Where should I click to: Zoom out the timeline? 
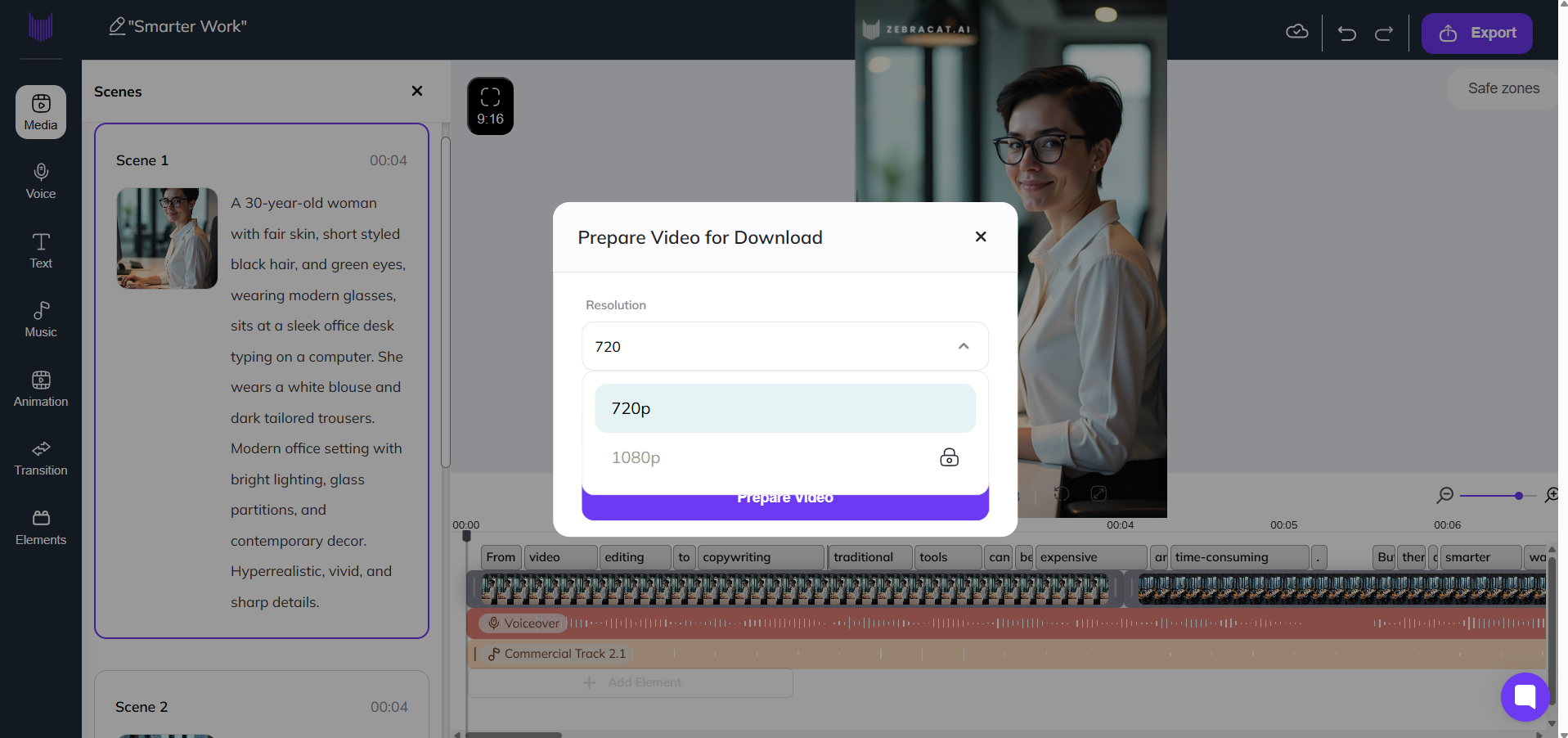tap(1445, 495)
